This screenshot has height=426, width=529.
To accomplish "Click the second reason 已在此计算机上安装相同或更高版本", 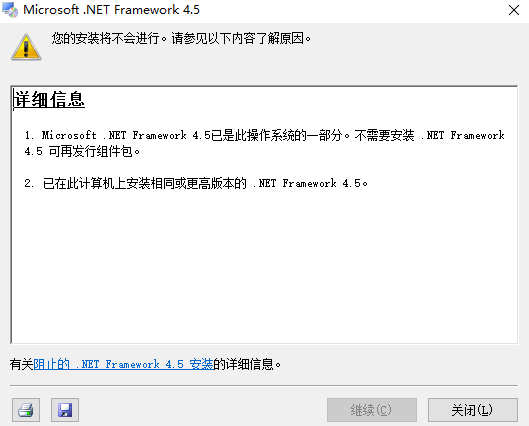I will click(196, 183).
